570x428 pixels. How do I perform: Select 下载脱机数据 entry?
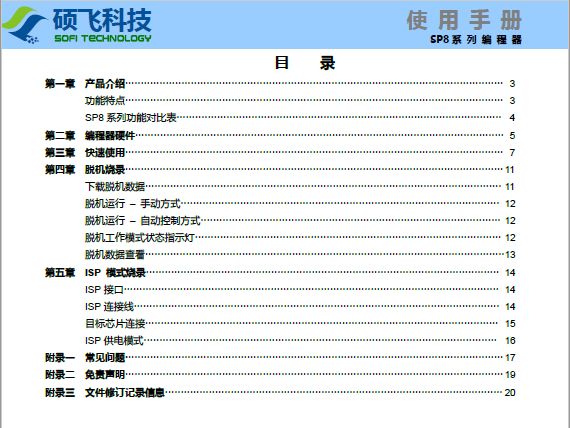tap(300, 187)
